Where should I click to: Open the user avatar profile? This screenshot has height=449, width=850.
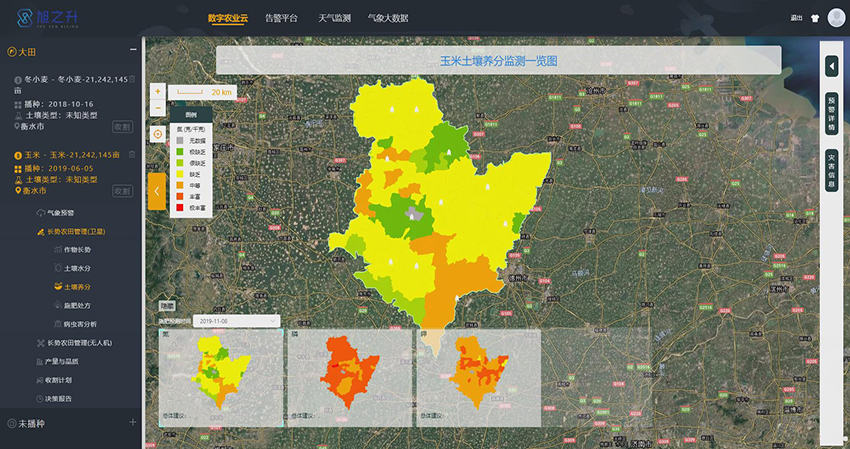(x=835, y=17)
